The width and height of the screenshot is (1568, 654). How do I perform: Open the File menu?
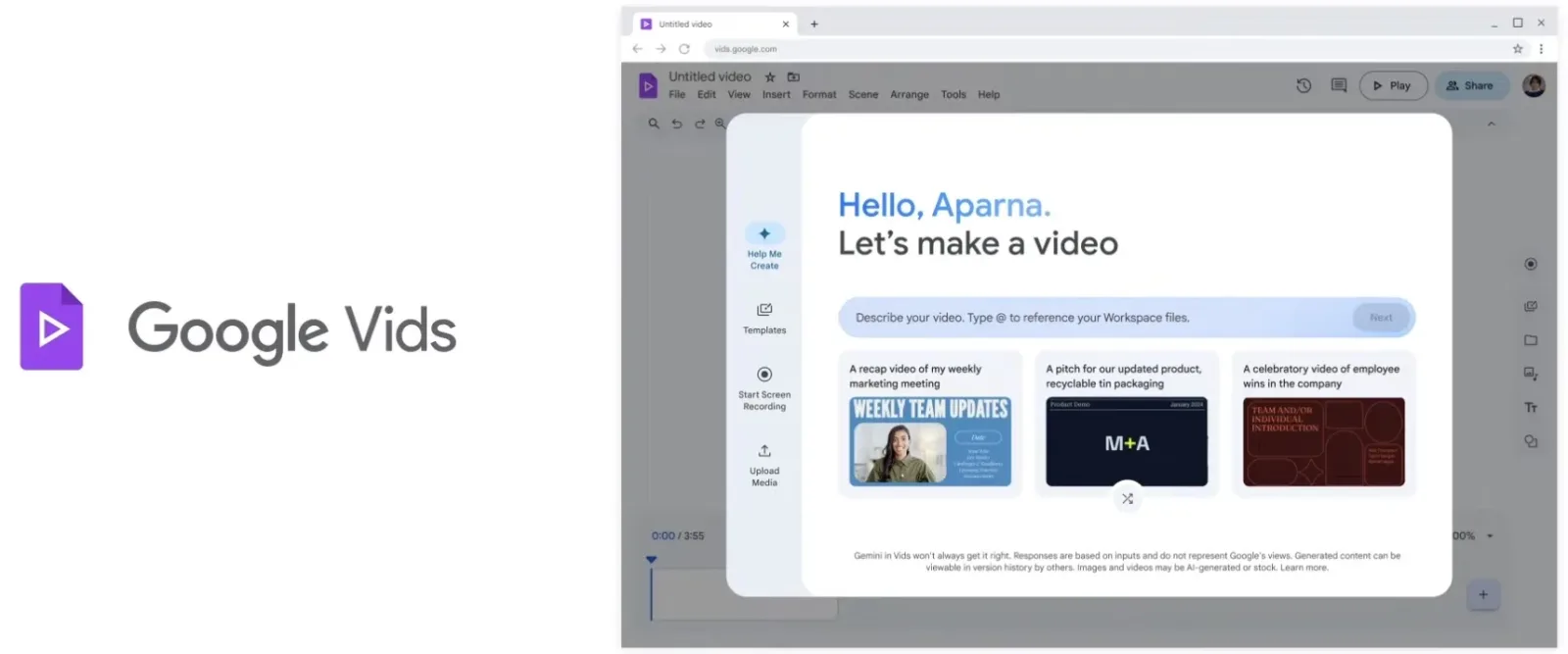[677, 94]
